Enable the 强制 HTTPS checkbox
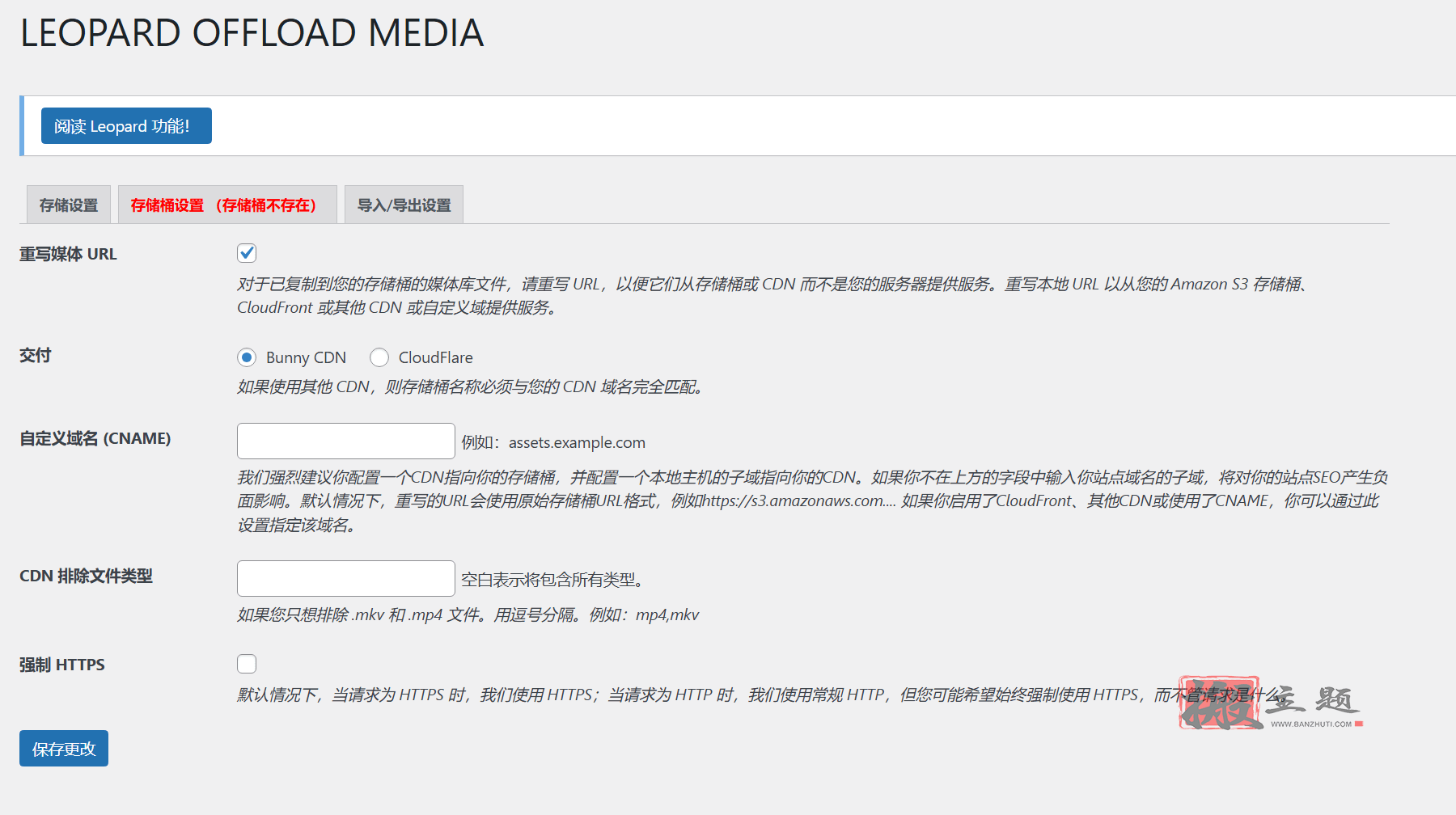 [247, 664]
